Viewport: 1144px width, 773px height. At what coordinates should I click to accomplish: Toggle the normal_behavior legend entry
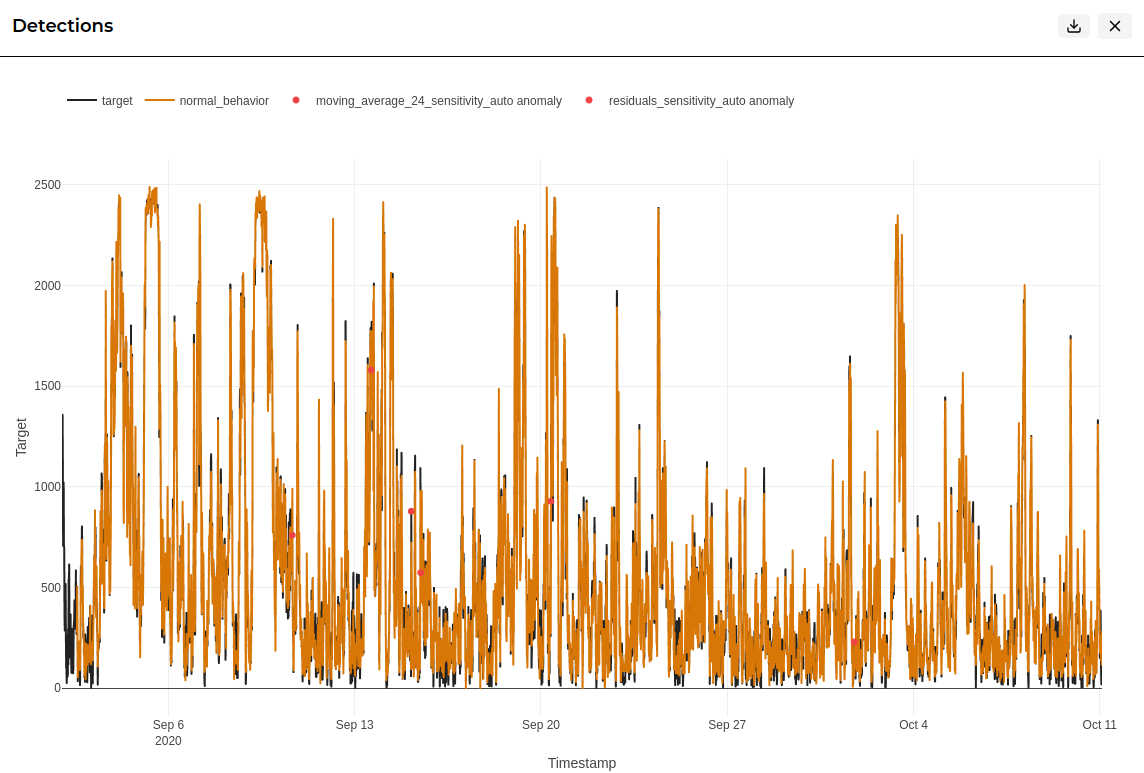pyautogui.click(x=206, y=101)
